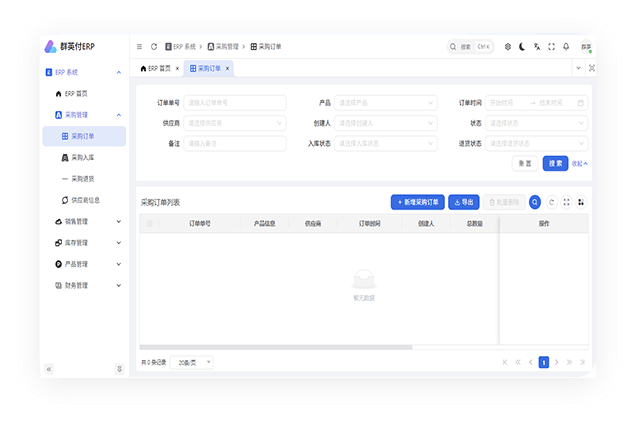Click the page refresh icon in header
Viewport: 635px width, 422px height.
click(153, 47)
